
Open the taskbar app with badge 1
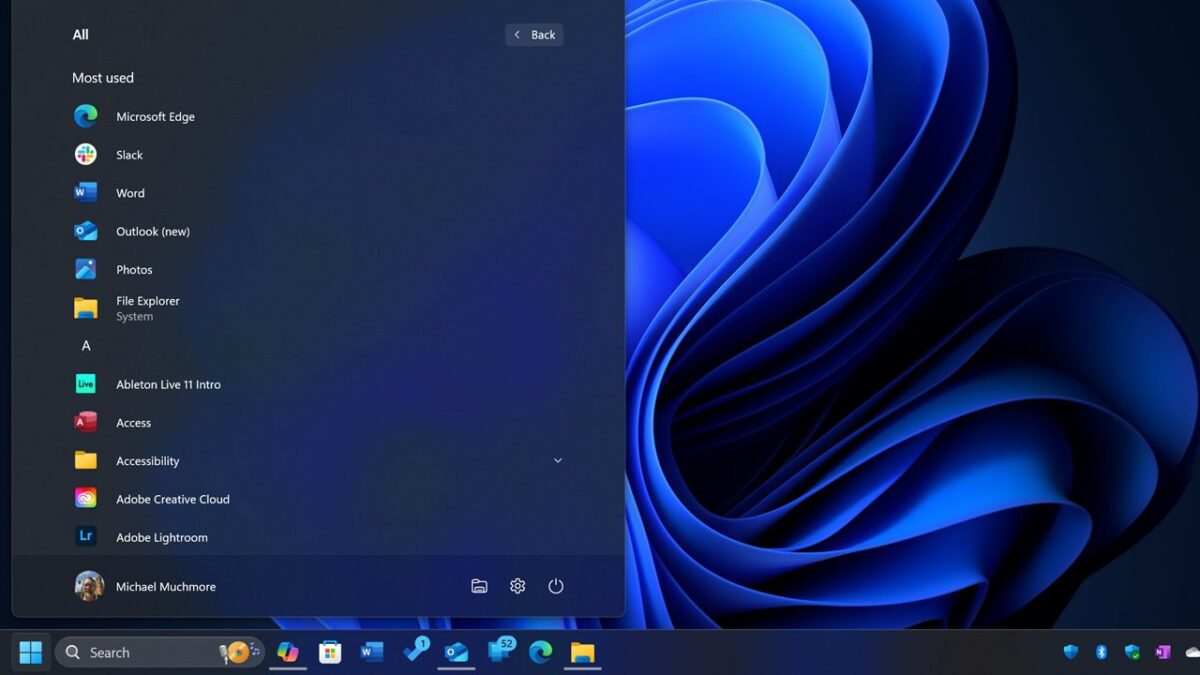point(414,652)
